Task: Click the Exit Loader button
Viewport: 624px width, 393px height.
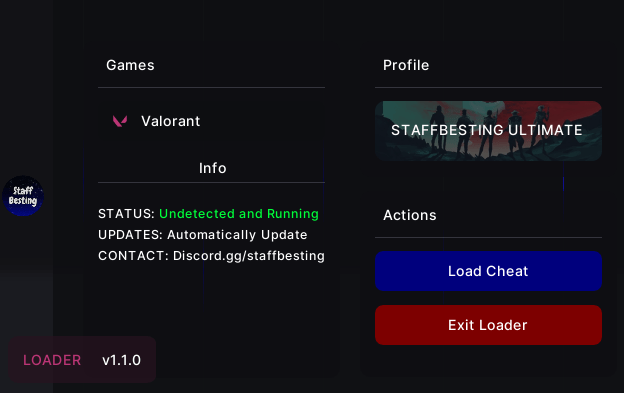Action: [x=488, y=325]
